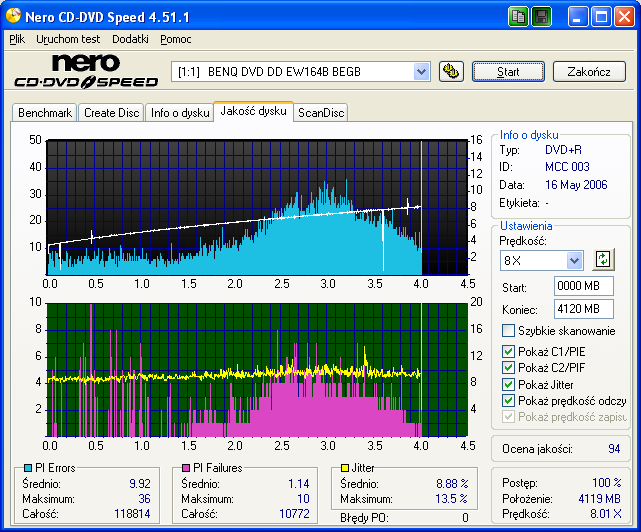
Task: Click the disc ID MCC 003
Action: point(567,167)
